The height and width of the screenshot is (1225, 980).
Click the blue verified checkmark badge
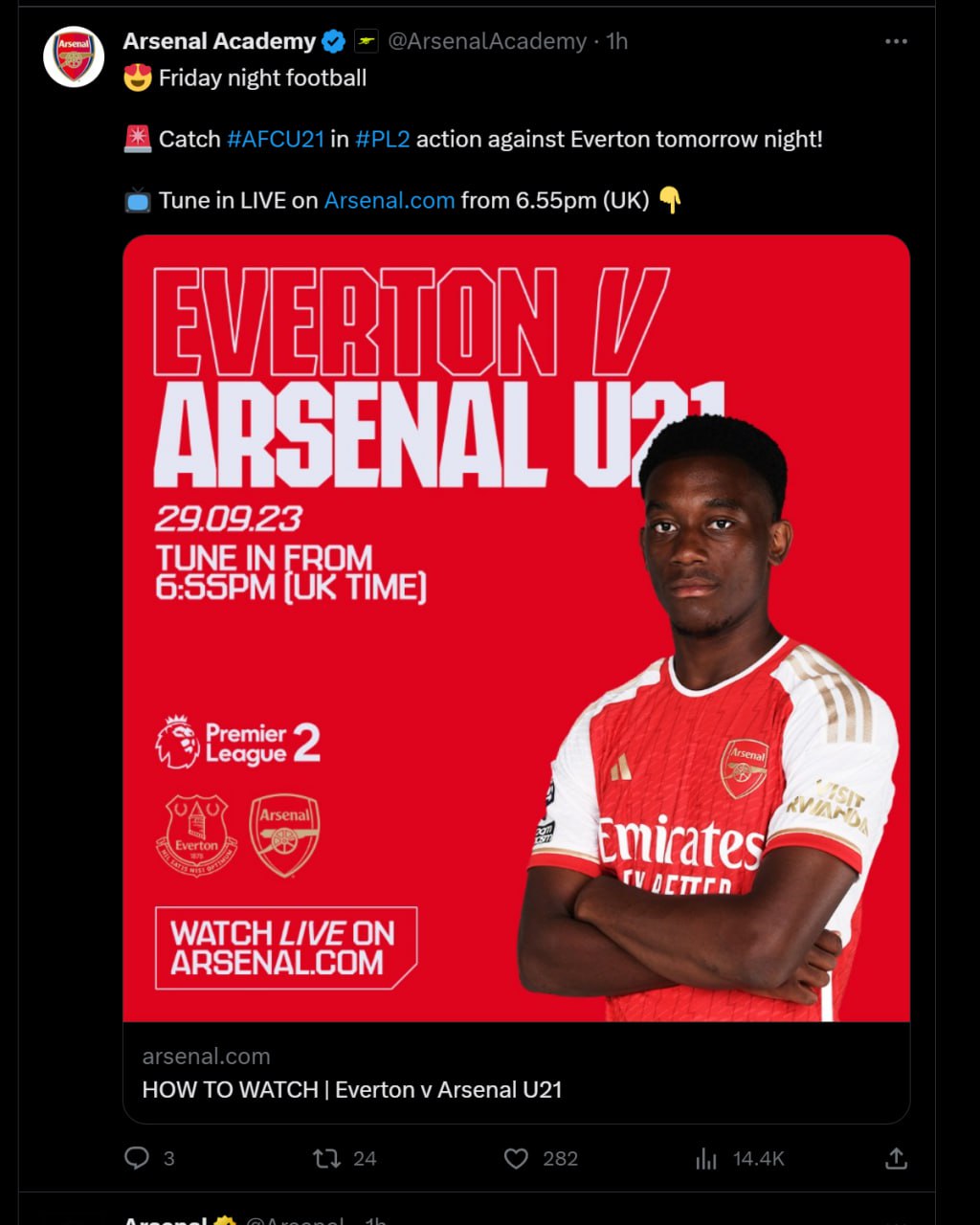pos(333,41)
